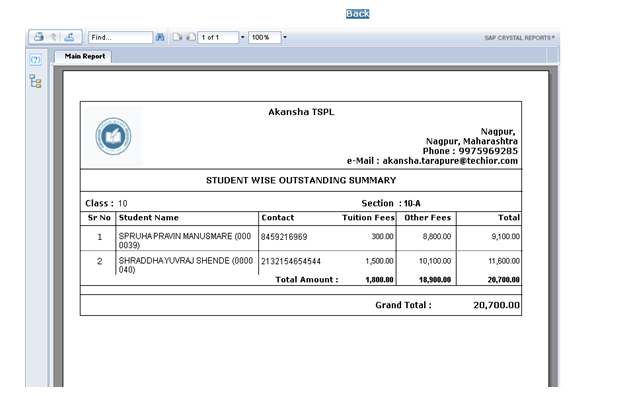Open the parameter panel (?) icon
The height and width of the screenshot is (396, 622).
(35, 60)
